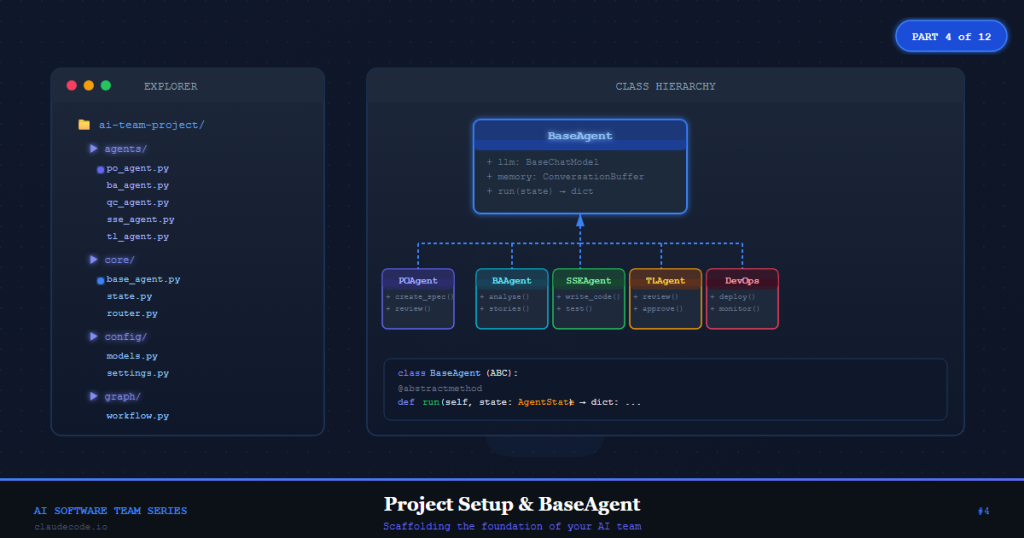This screenshot has height=538, width=1024.
Task: Click the inheritance arrowhead under BaseAgent
Action: [x=580, y=221]
